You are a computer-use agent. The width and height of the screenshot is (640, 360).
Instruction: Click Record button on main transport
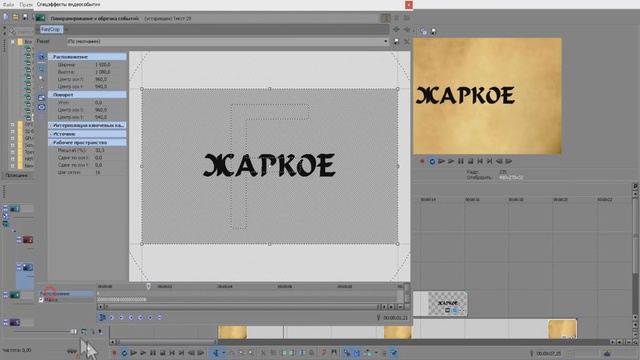pyautogui.click(x=114, y=353)
